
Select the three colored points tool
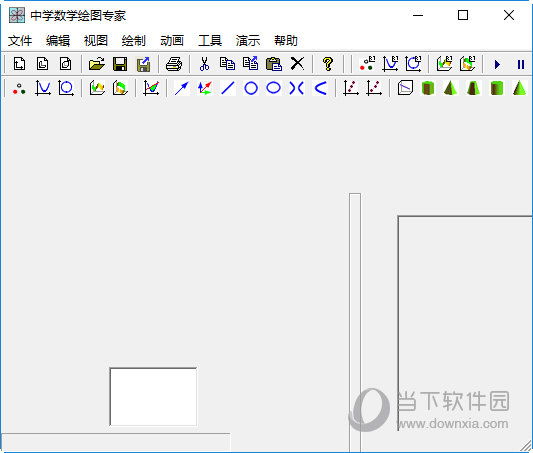coord(19,88)
